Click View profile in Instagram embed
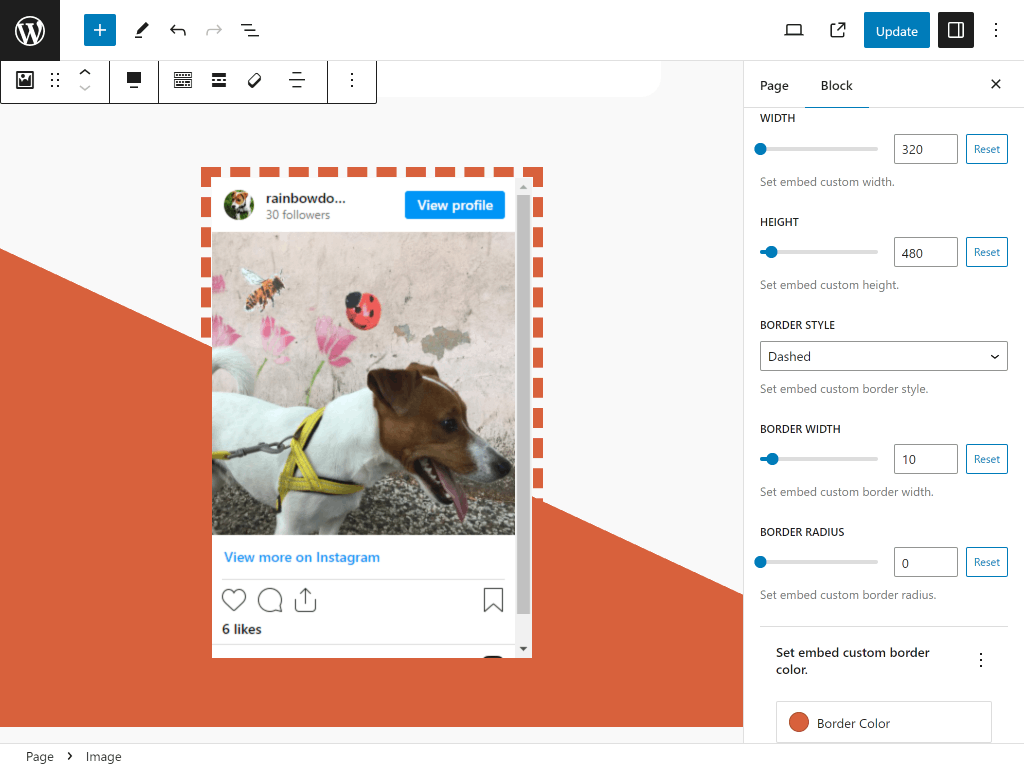 [x=455, y=205]
